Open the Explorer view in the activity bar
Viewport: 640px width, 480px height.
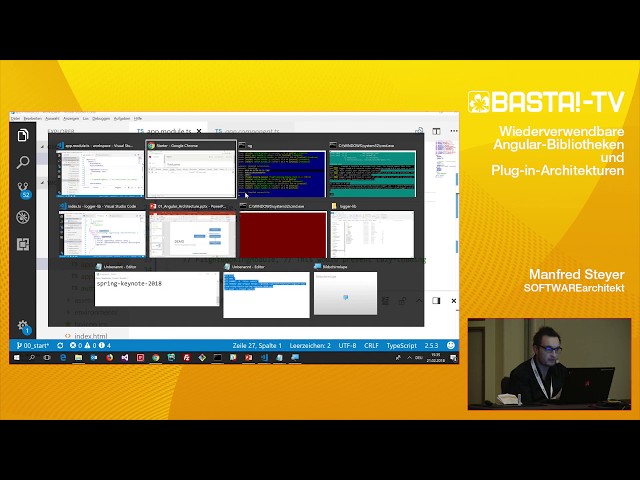pyautogui.click(x=23, y=135)
